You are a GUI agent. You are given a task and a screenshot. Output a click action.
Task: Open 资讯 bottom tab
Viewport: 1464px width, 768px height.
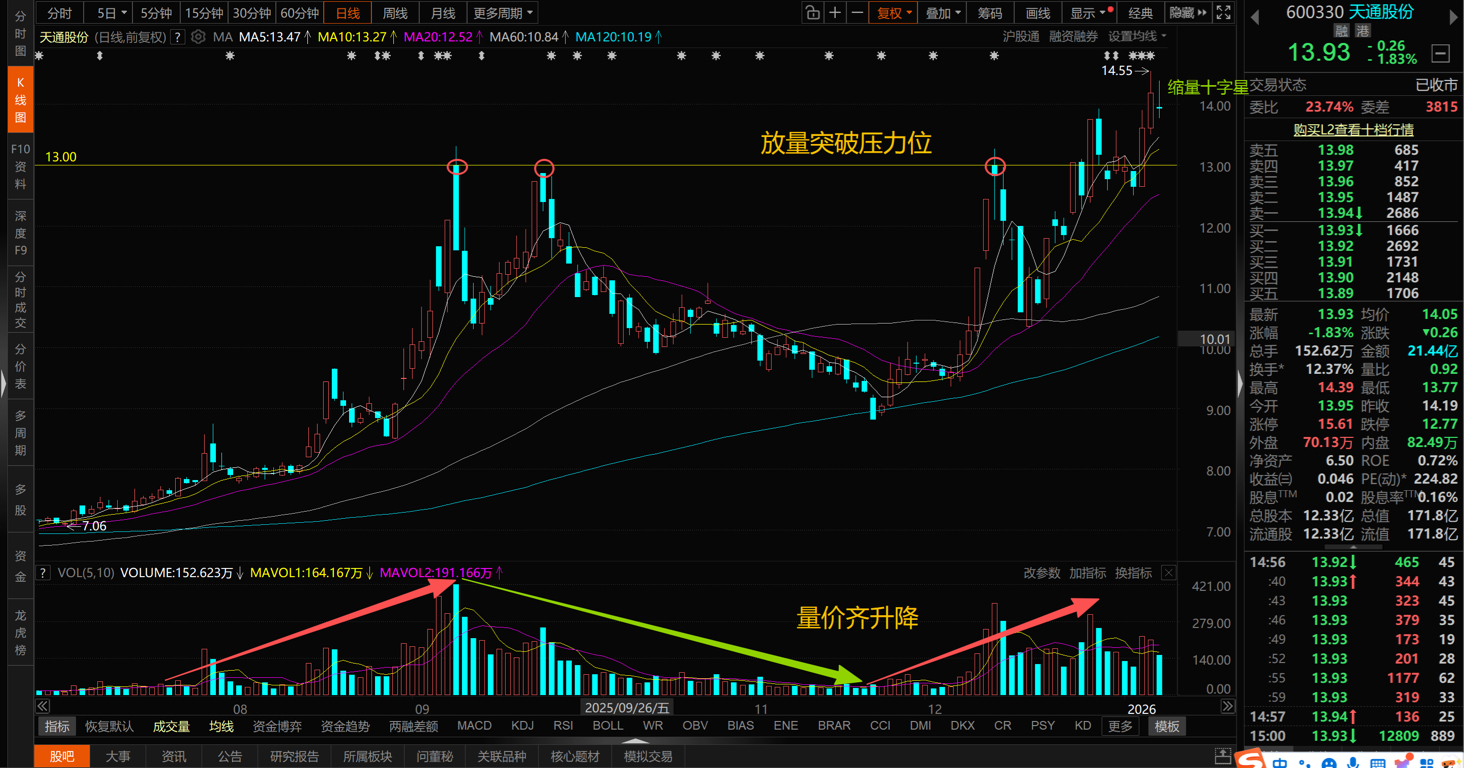(x=174, y=756)
